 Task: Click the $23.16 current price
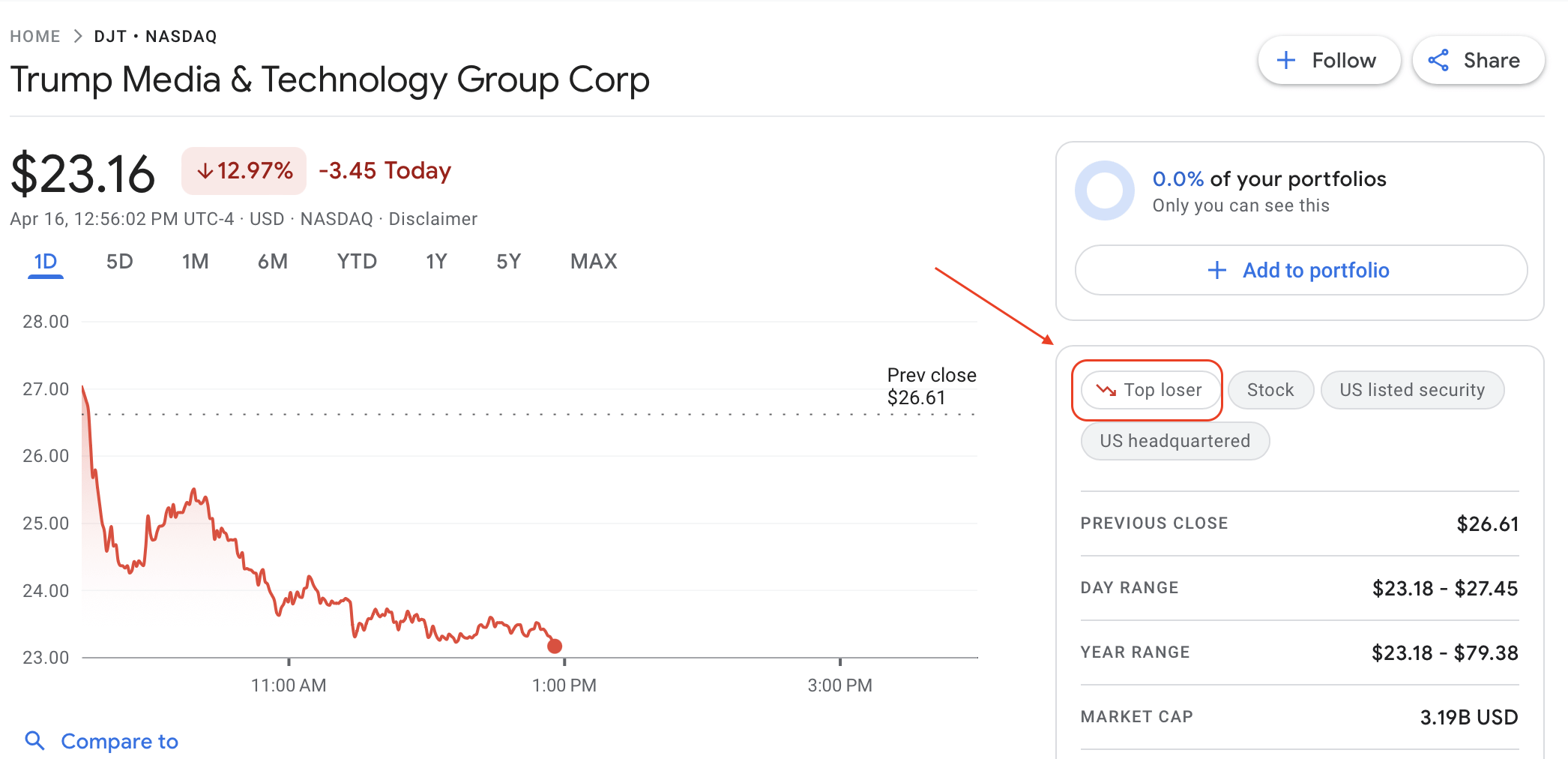[82, 174]
